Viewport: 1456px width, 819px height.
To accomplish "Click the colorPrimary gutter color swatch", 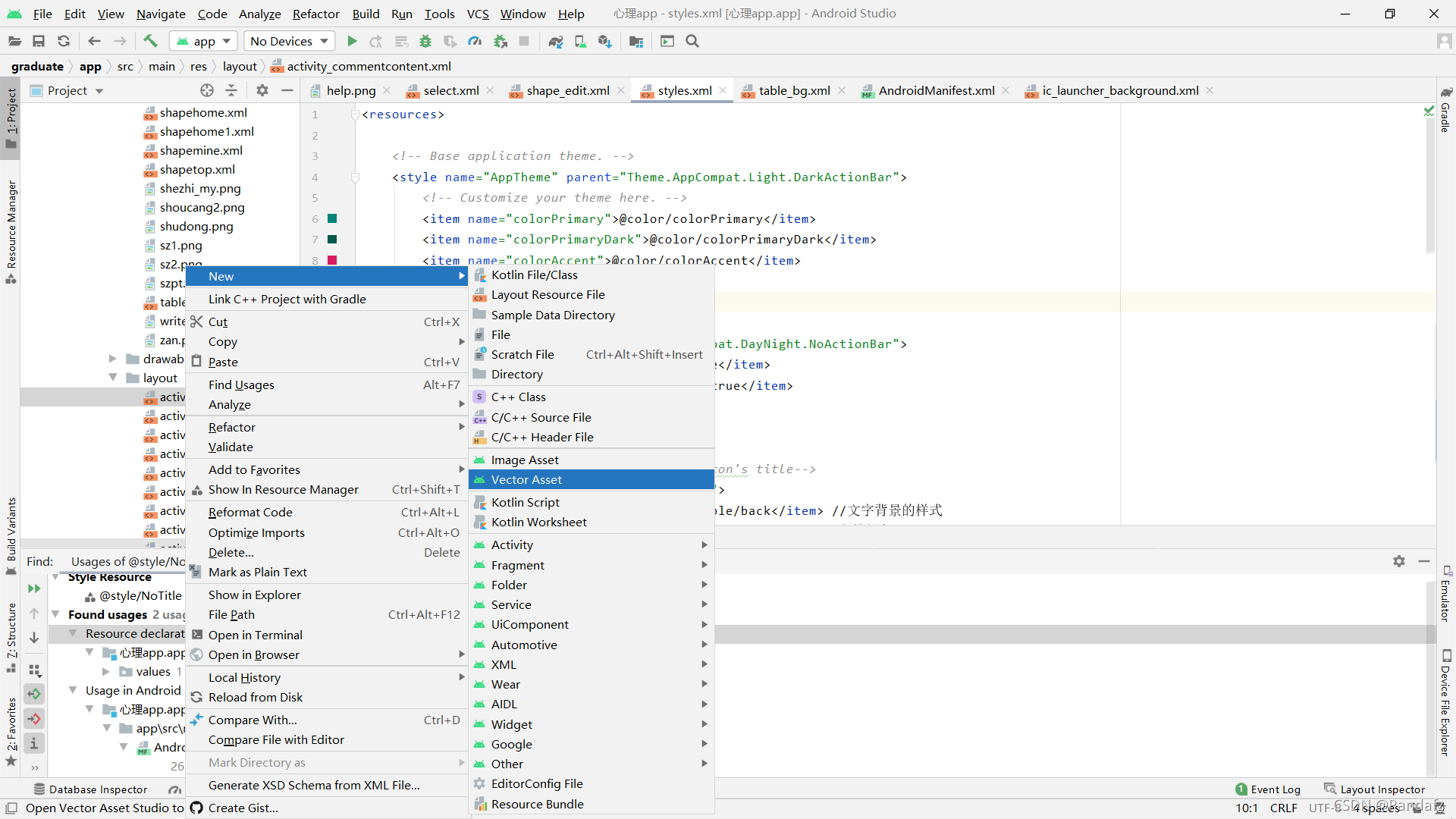I will 332,218.
